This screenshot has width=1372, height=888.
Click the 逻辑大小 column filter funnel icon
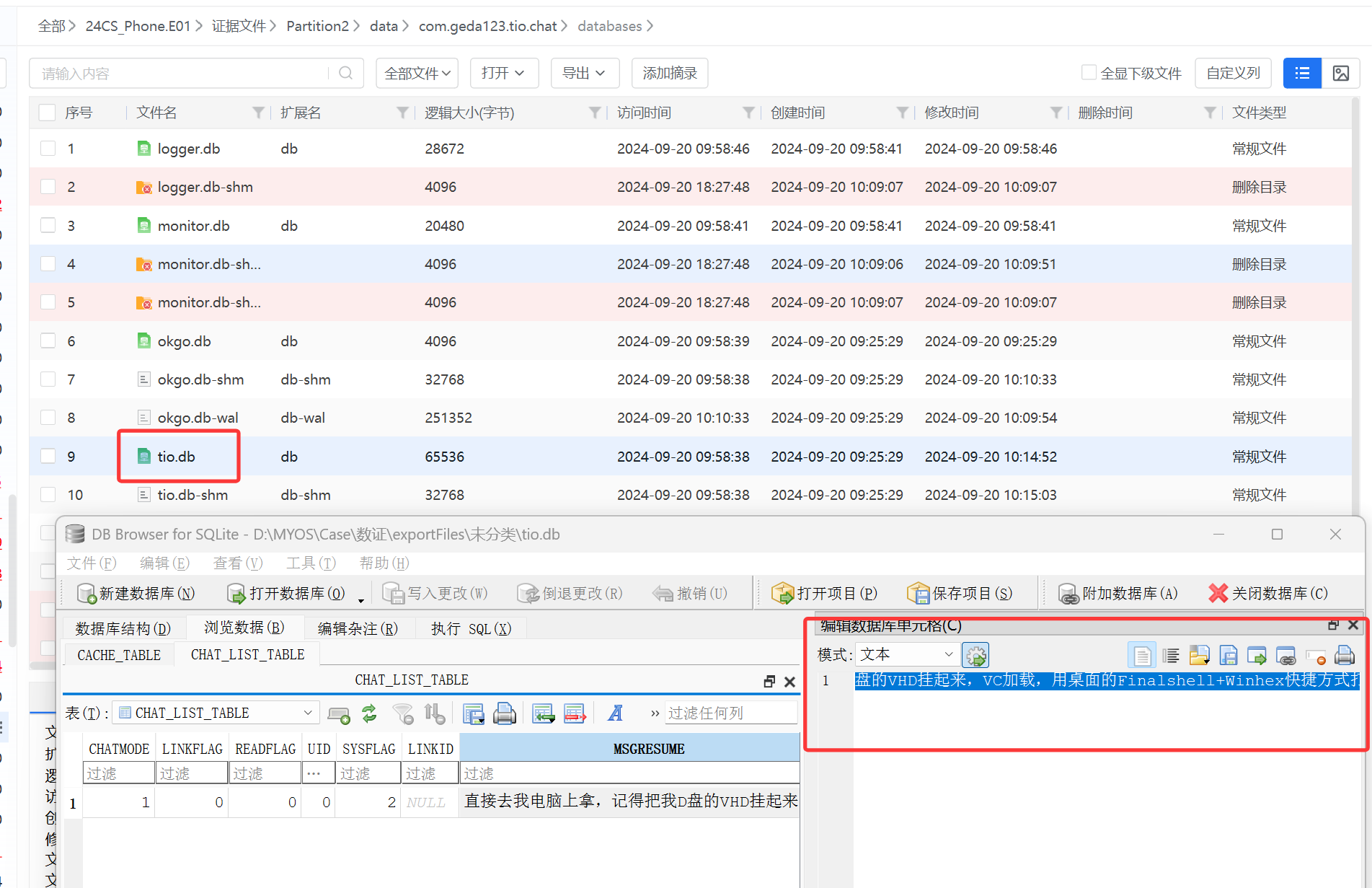595,113
